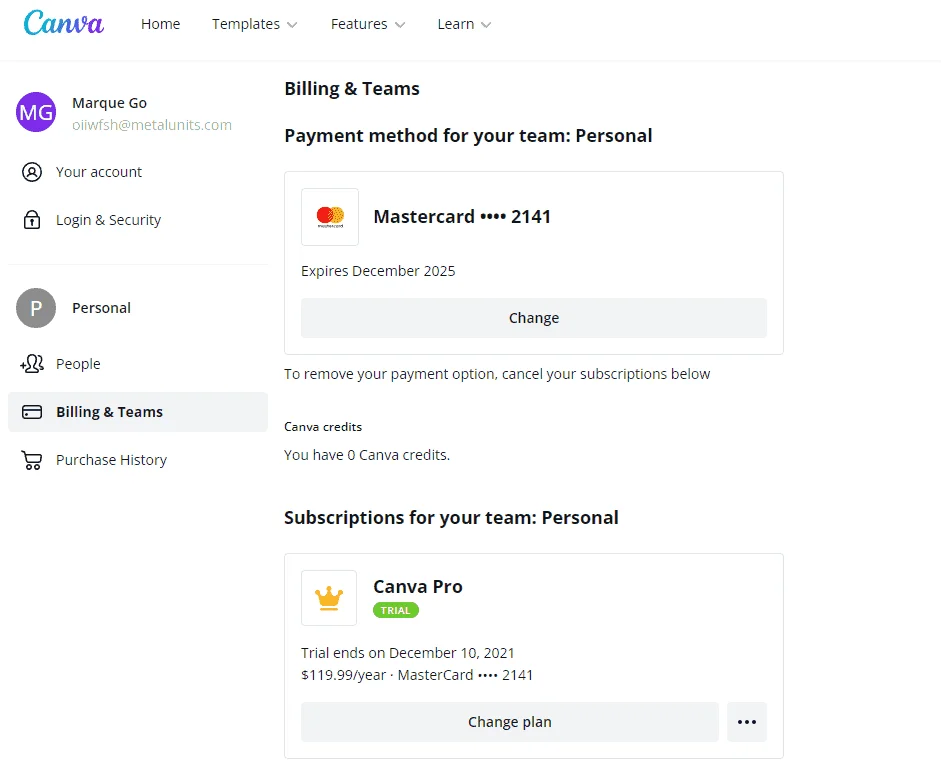
Task: Click the Expires December 2025 text
Action: (378, 271)
